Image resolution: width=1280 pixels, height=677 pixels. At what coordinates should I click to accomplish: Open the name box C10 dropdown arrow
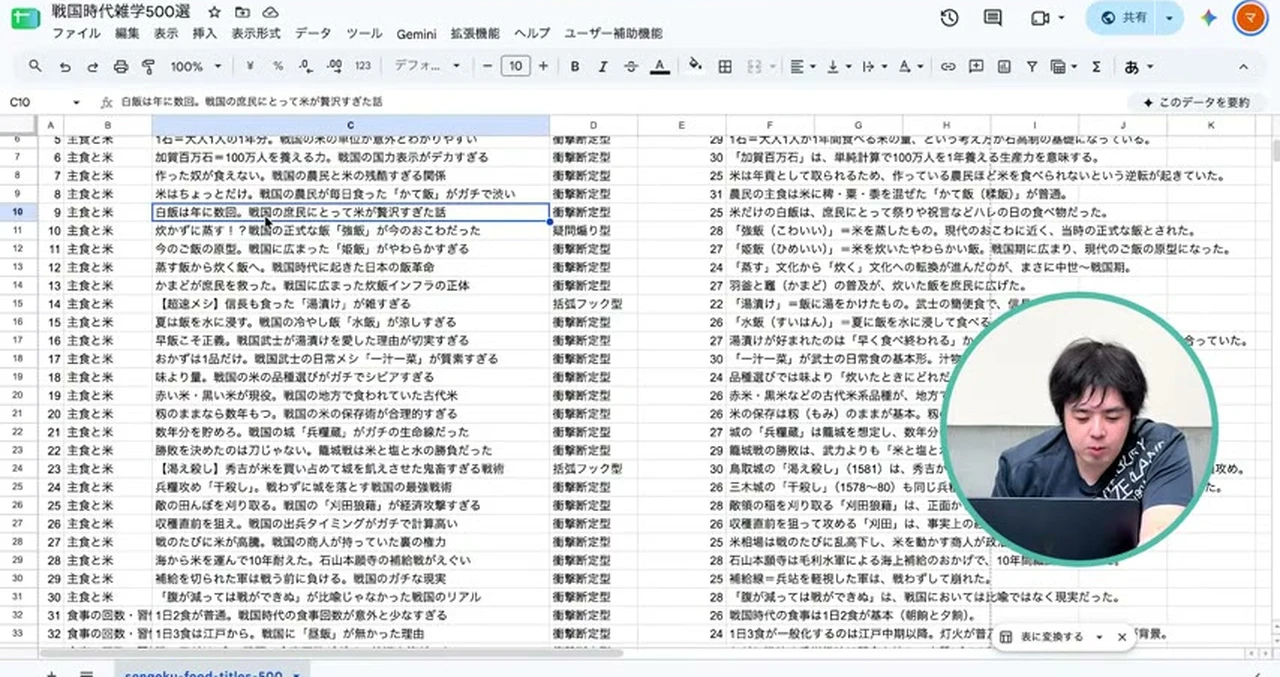[x=77, y=102]
